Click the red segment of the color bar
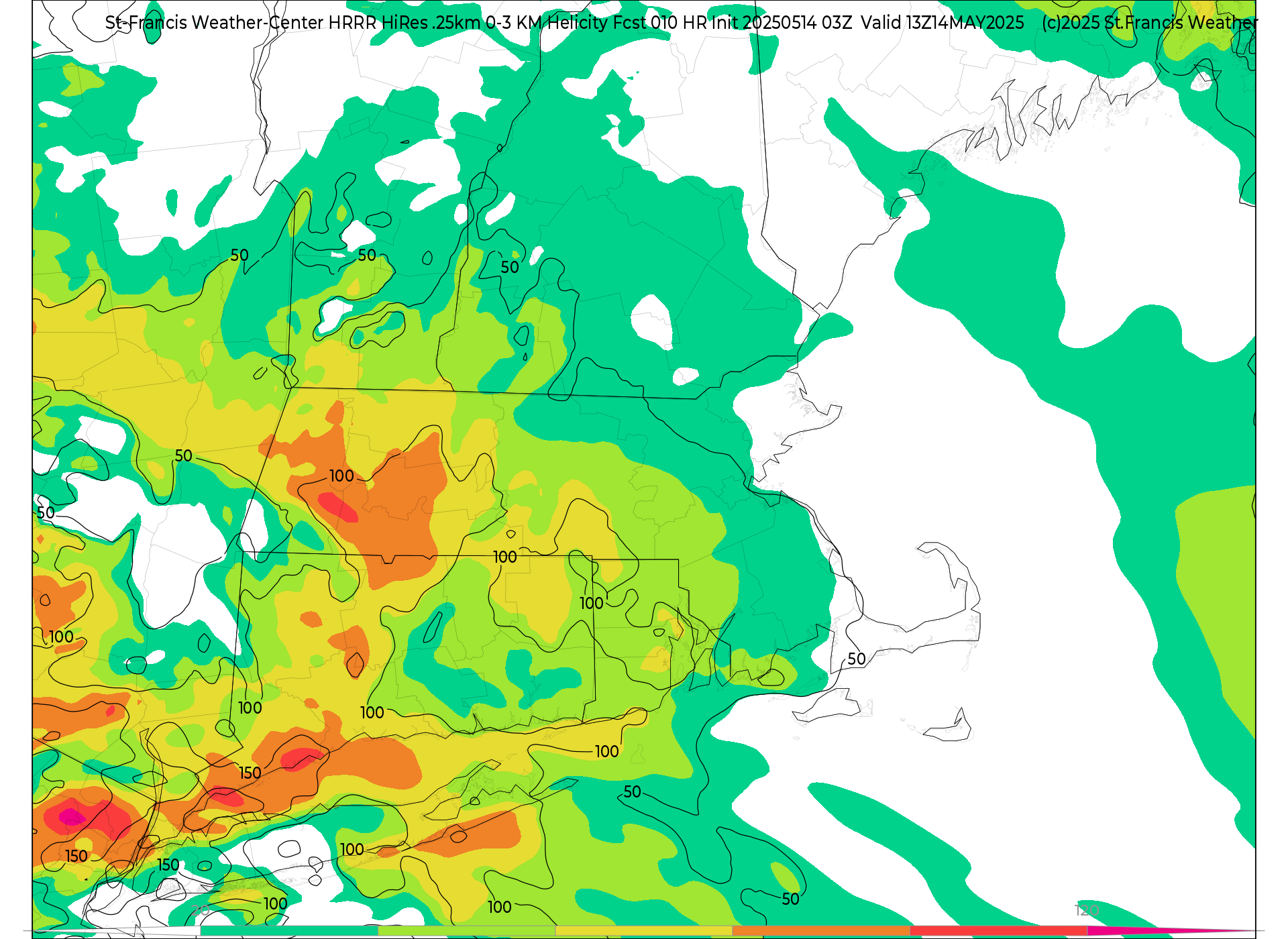1288x939 pixels. tap(999, 930)
